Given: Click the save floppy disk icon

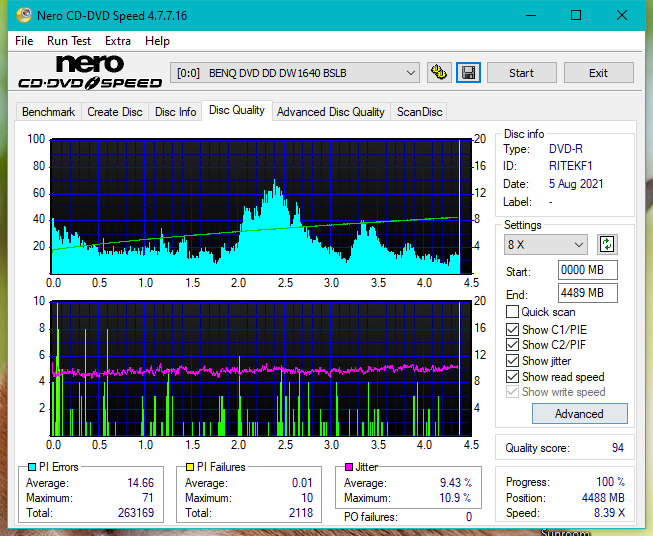Looking at the screenshot, I should pos(469,73).
